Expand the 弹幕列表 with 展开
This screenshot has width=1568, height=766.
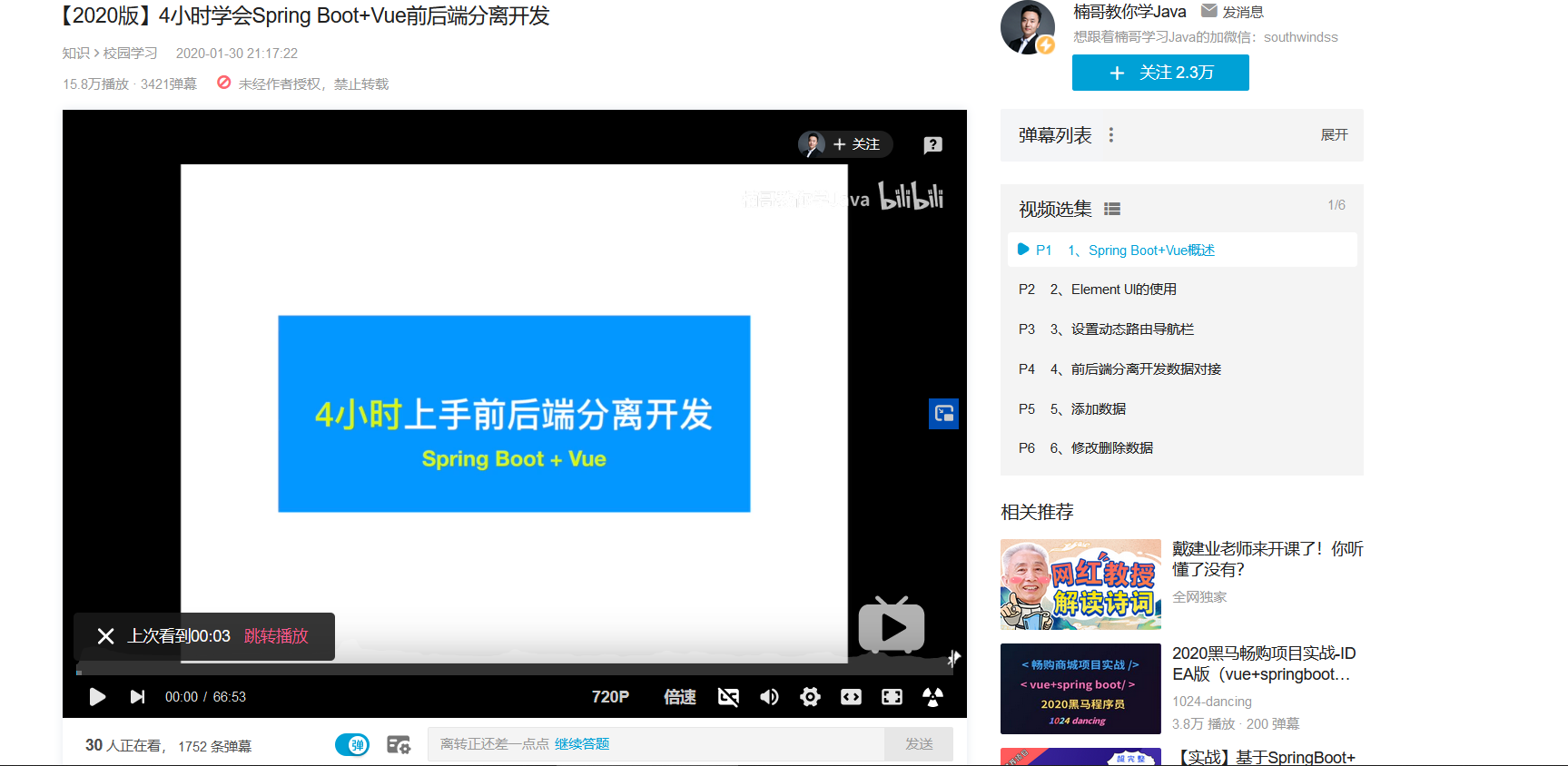click(x=1334, y=135)
